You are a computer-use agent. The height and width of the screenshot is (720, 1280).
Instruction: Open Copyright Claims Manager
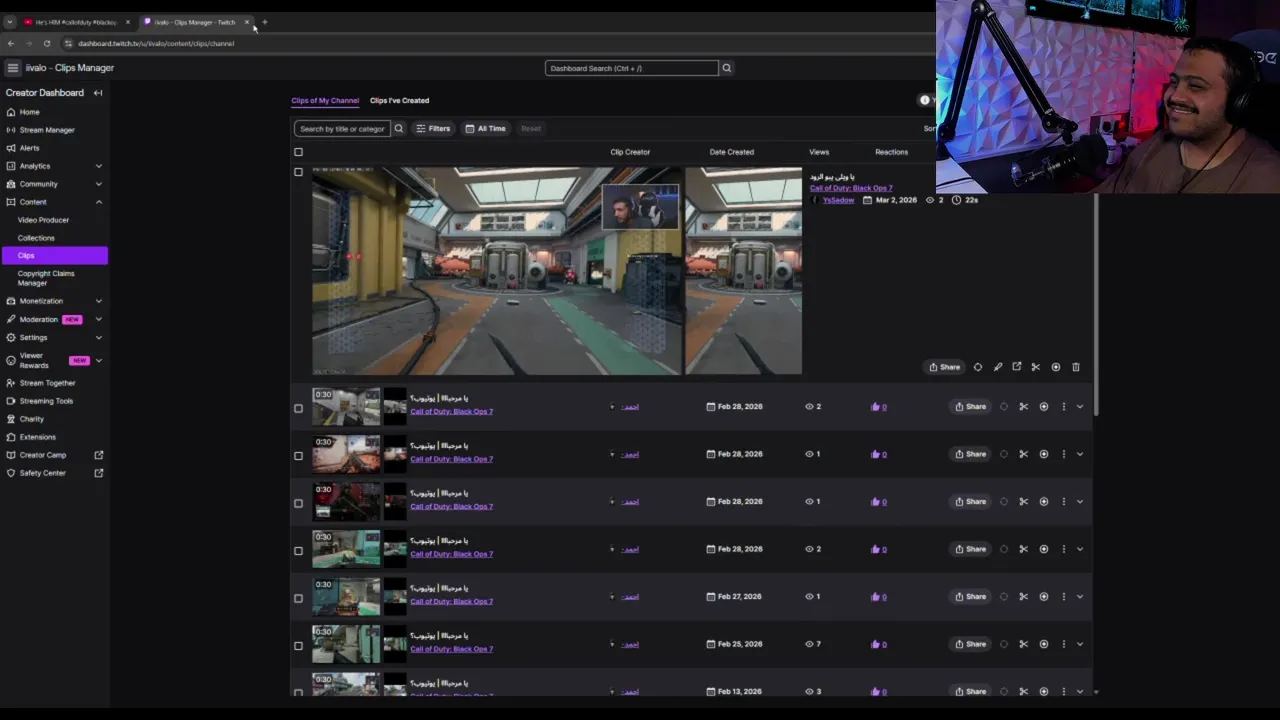point(46,278)
